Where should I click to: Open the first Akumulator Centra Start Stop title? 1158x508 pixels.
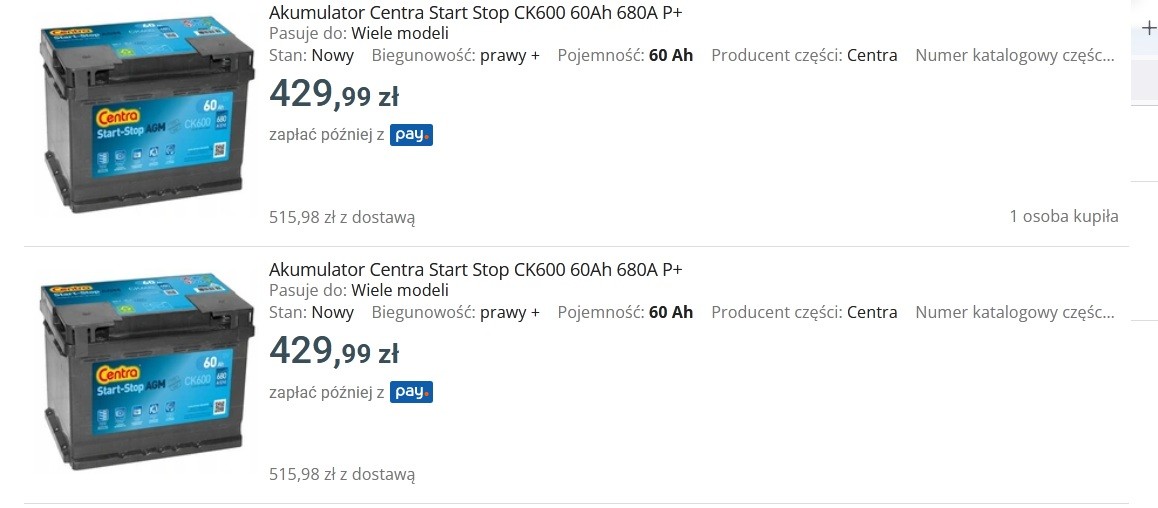[x=475, y=13]
